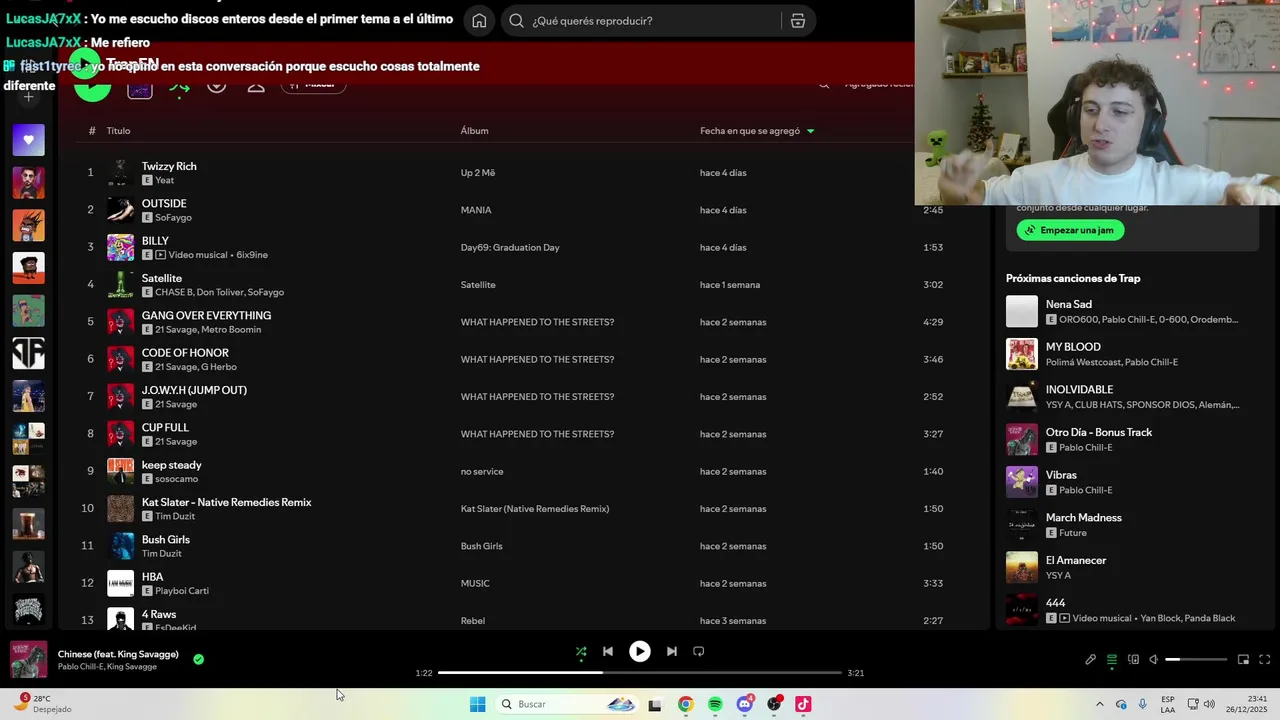Toggle repeat mode in player bar
This screenshot has height=720, width=1280.
pyautogui.click(x=699, y=651)
